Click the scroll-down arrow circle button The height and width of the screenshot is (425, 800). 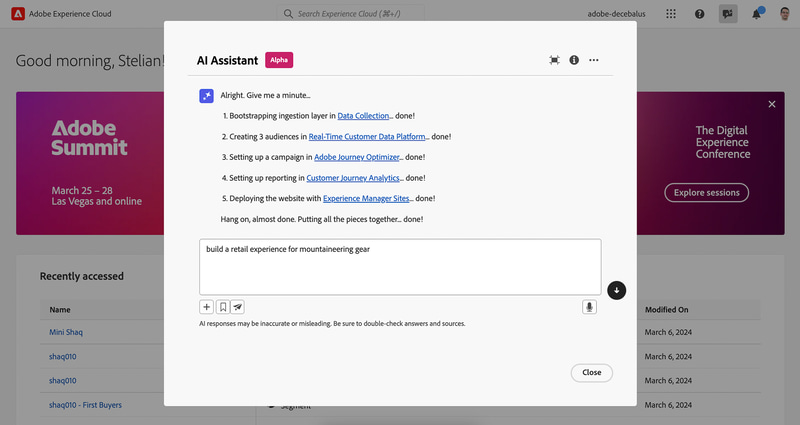tap(616, 290)
